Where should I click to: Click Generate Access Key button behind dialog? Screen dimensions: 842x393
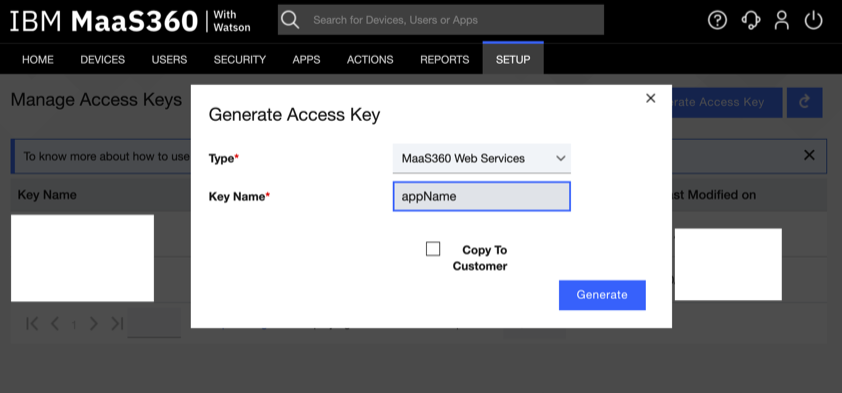coord(727,103)
